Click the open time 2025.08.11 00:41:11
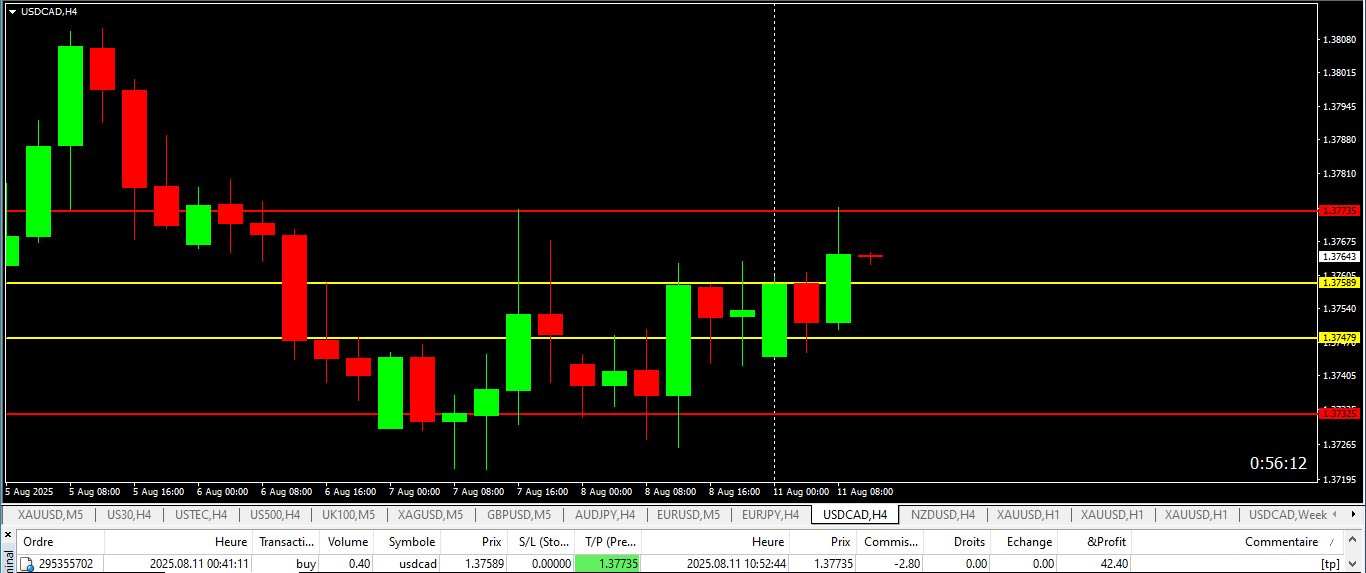The height and width of the screenshot is (573, 1366). point(199,564)
